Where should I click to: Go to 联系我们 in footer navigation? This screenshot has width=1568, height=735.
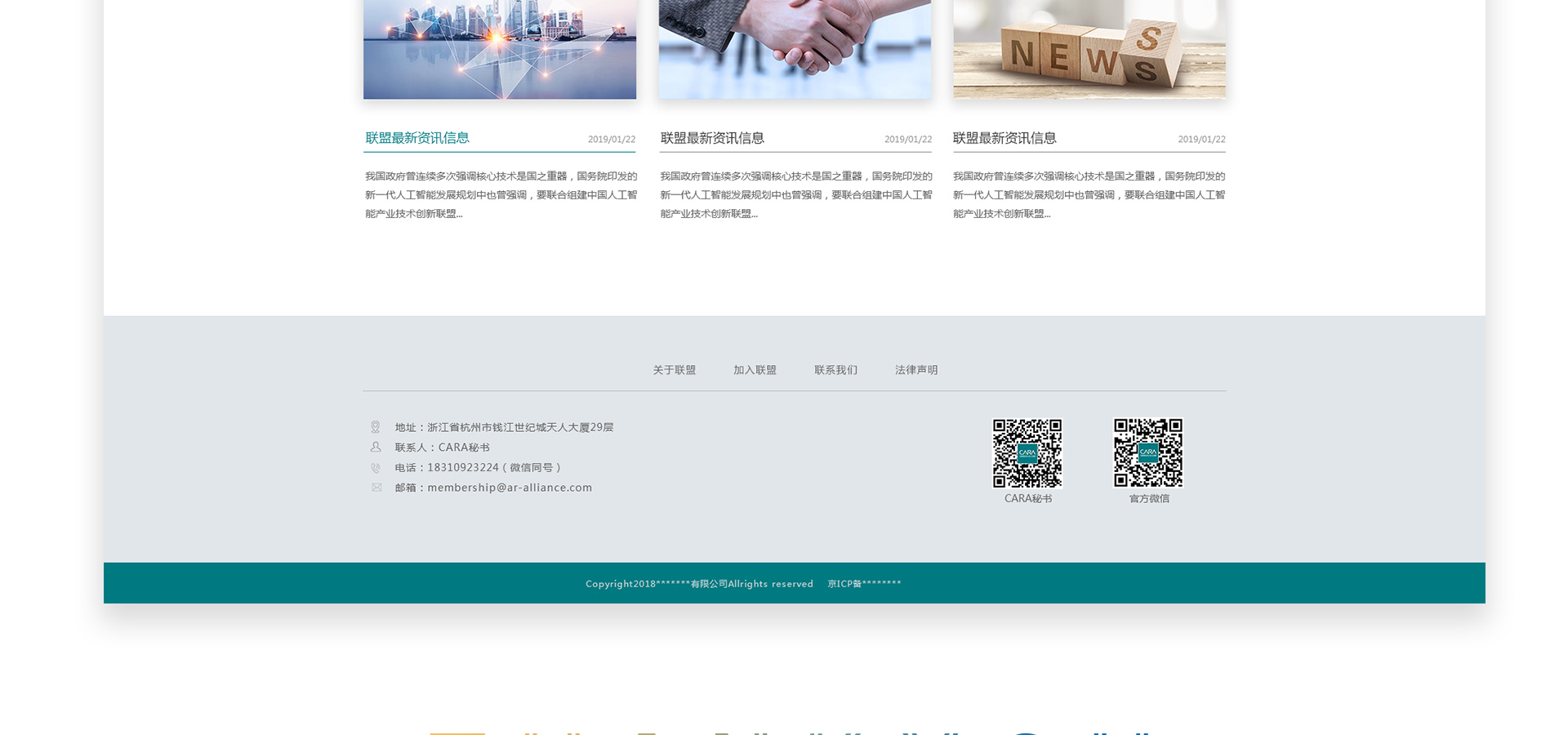835,370
